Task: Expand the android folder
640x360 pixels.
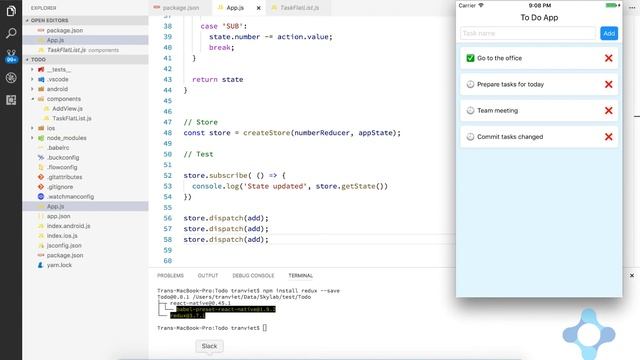Action: coord(32,89)
